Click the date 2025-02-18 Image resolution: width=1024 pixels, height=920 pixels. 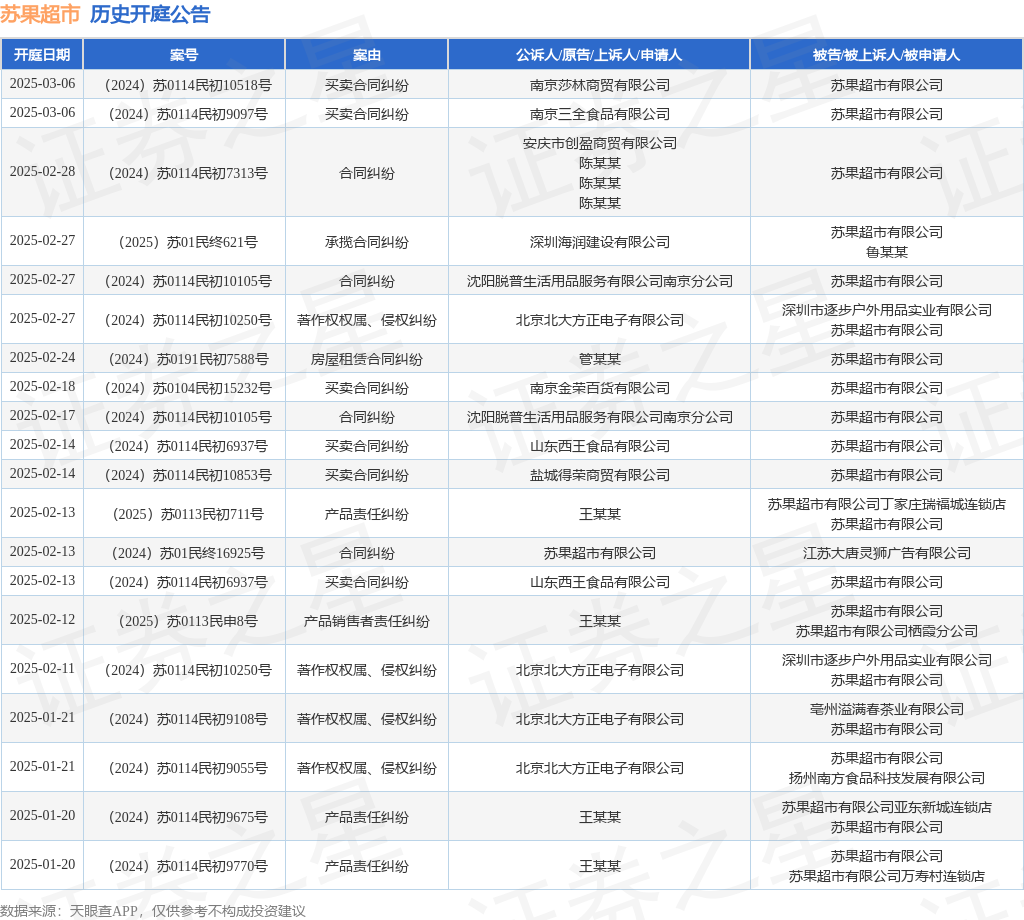pyautogui.click(x=42, y=386)
